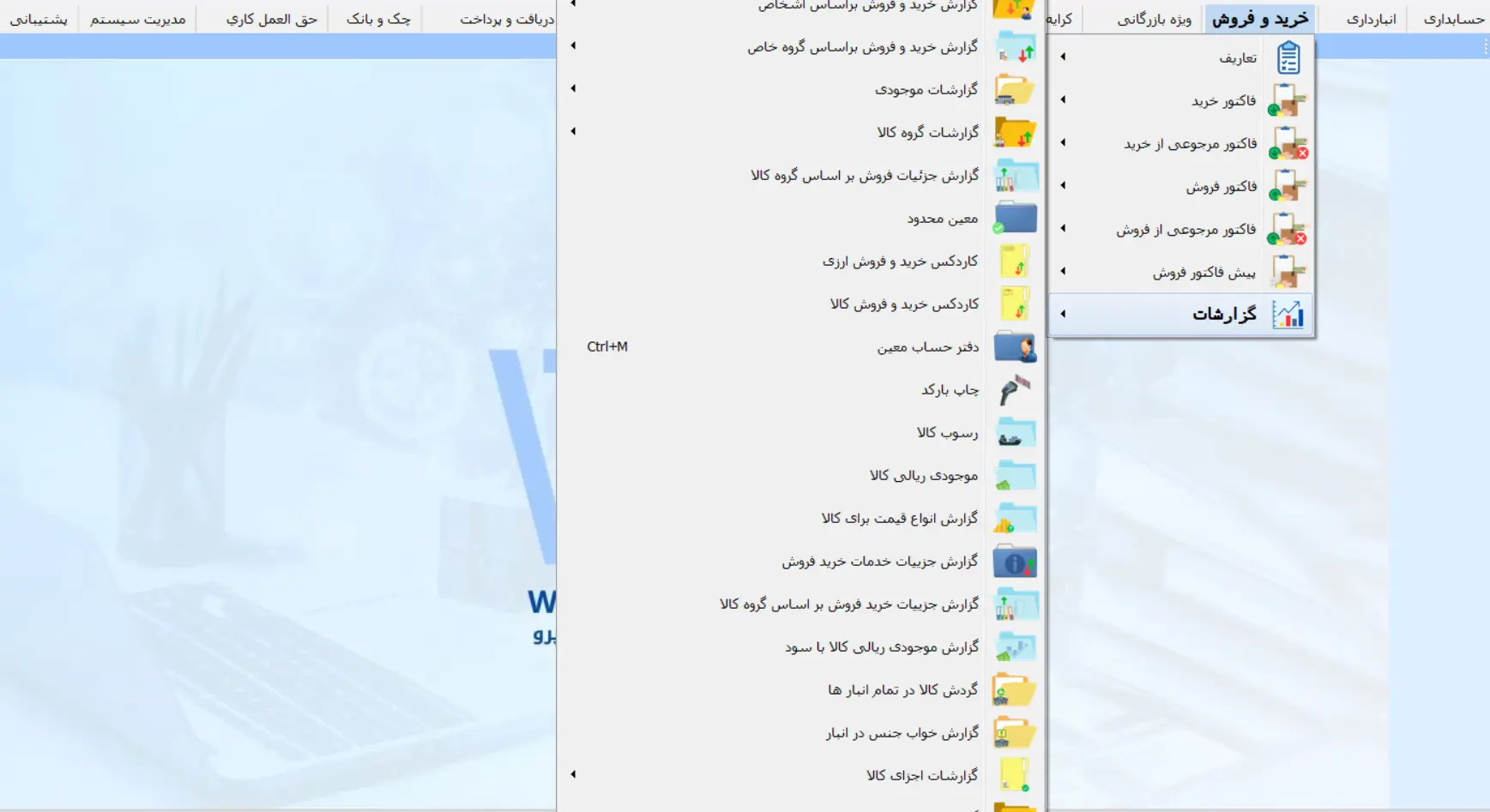Open the حسابداری menu
Image resolution: width=1490 pixels, height=812 pixels.
click(1453, 19)
